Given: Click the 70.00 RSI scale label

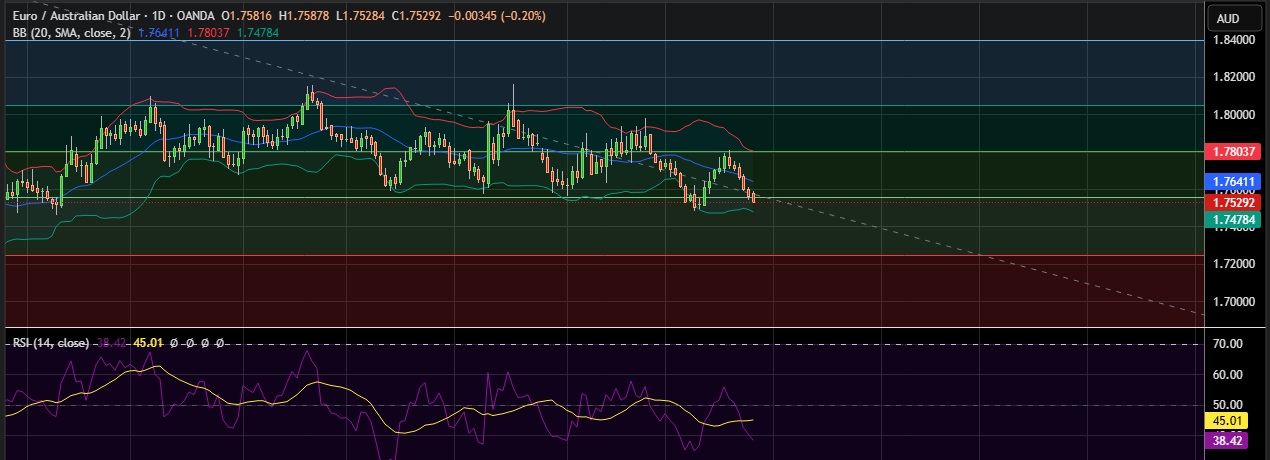Looking at the screenshot, I should click(1227, 344).
